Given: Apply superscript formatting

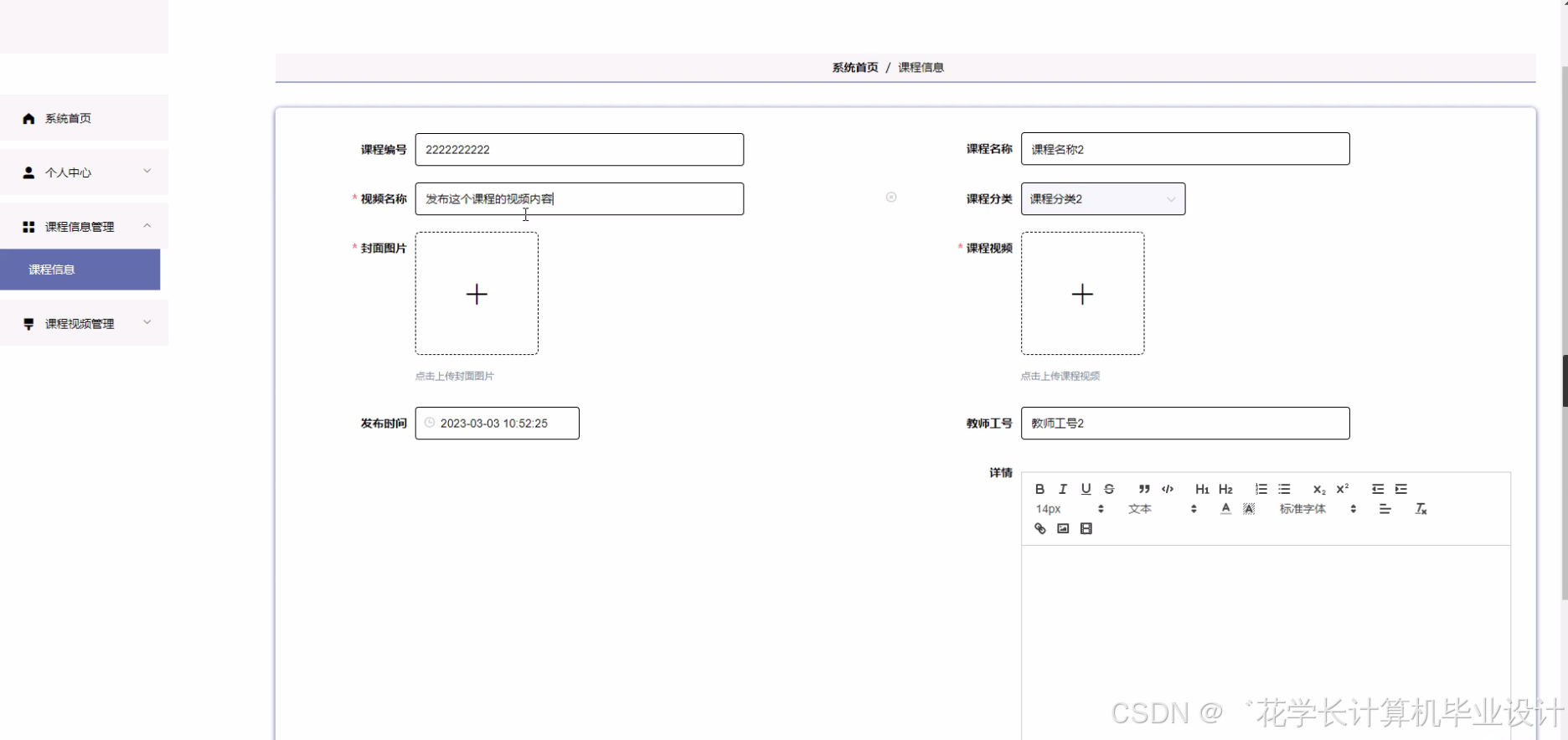Looking at the screenshot, I should (x=1342, y=489).
